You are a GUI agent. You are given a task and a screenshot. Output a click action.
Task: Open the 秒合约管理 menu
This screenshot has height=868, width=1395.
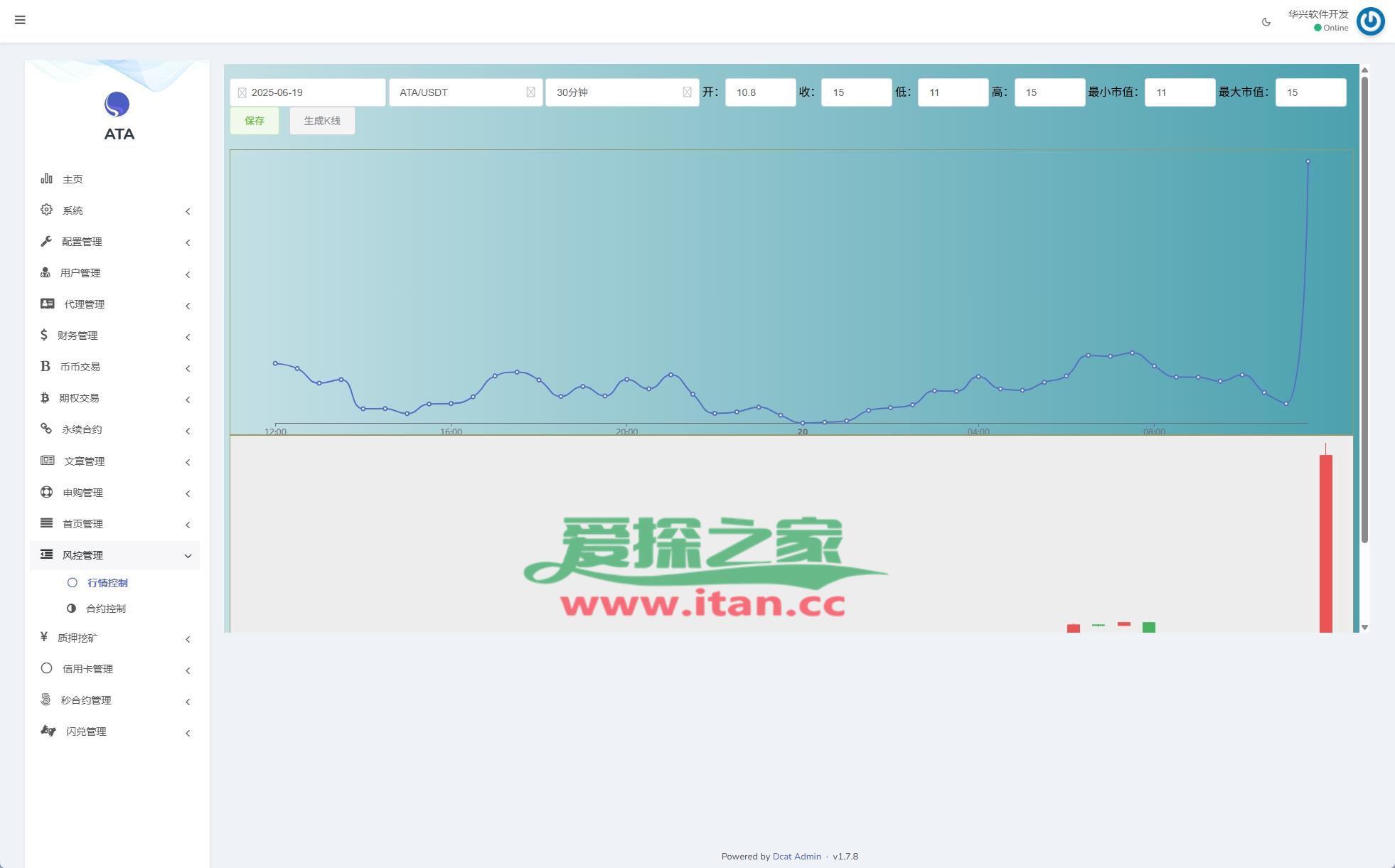pyautogui.click(x=114, y=700)
